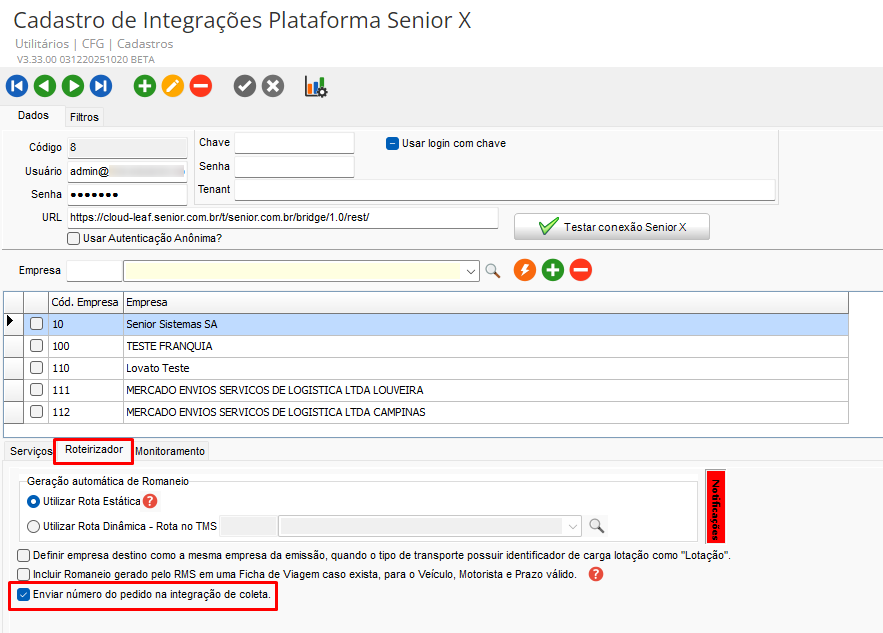Go to the last record

point(101,86)
